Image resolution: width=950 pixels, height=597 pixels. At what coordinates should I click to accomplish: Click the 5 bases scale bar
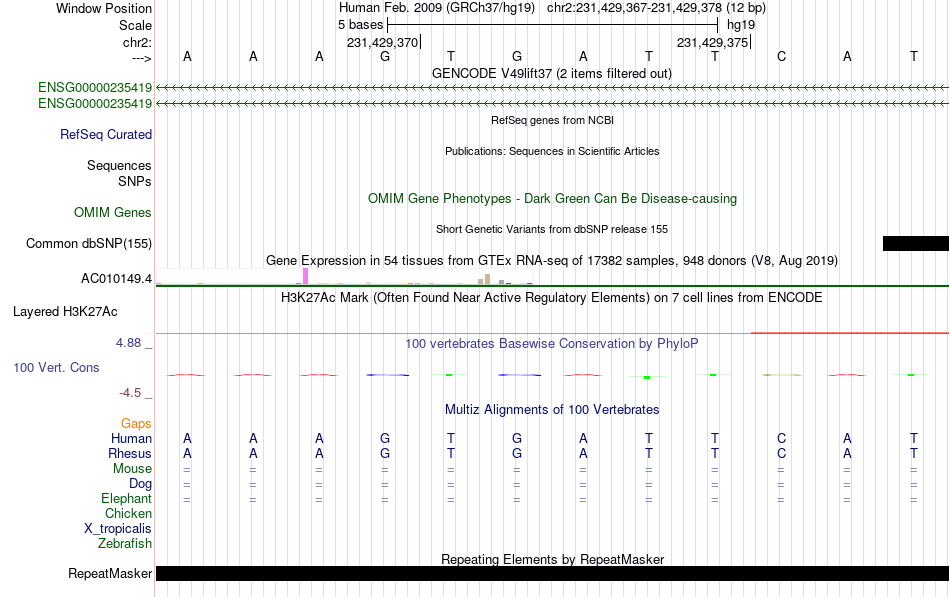[x=552, y=25]
